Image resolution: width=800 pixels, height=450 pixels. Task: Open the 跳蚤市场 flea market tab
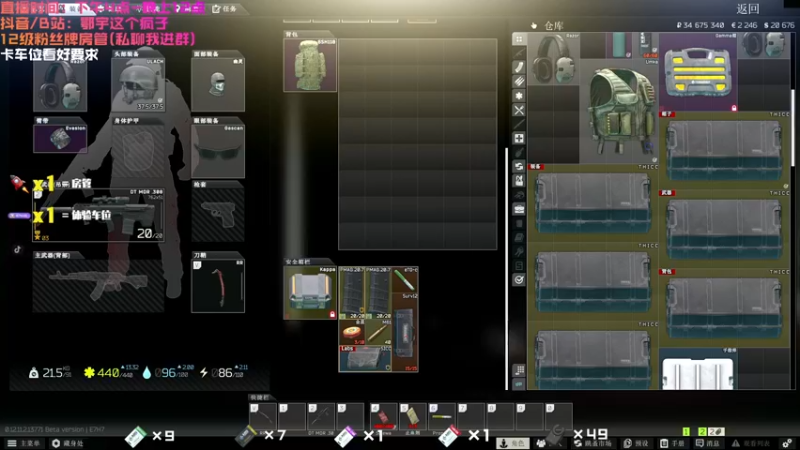click(593, 443)
